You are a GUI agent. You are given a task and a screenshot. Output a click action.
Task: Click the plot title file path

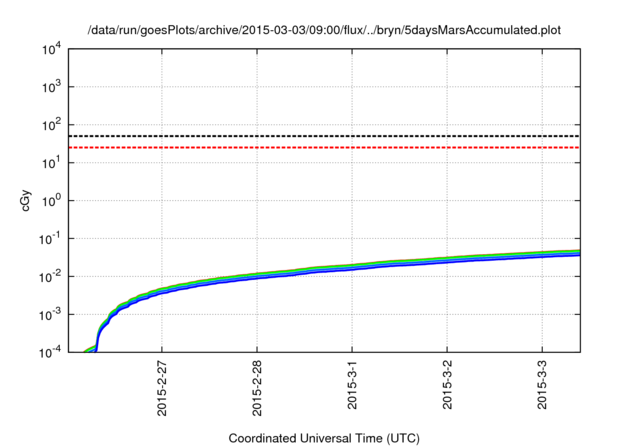click(324, 30)
